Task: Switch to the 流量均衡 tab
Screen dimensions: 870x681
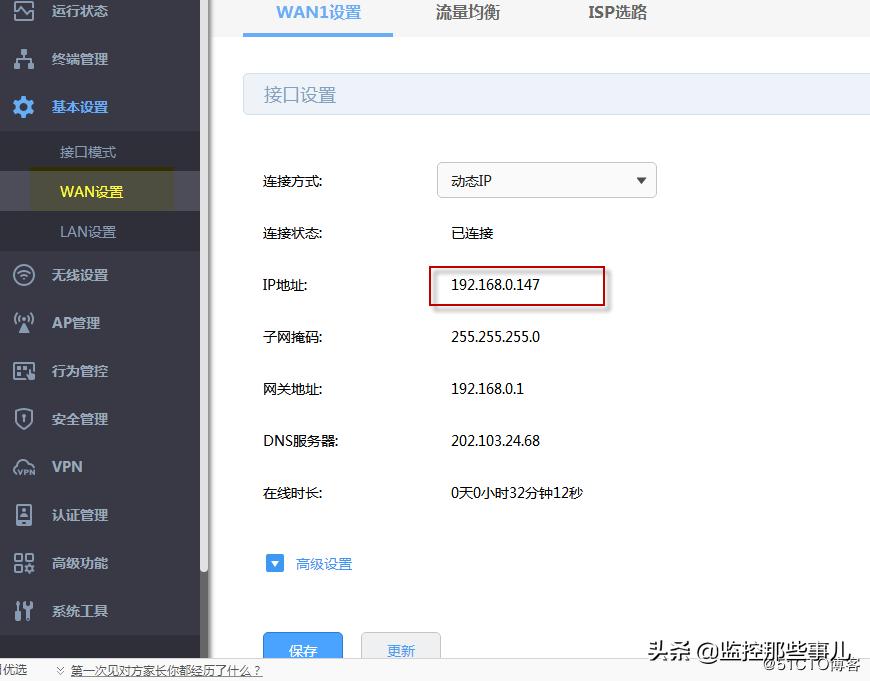Action: pos(466,13)
